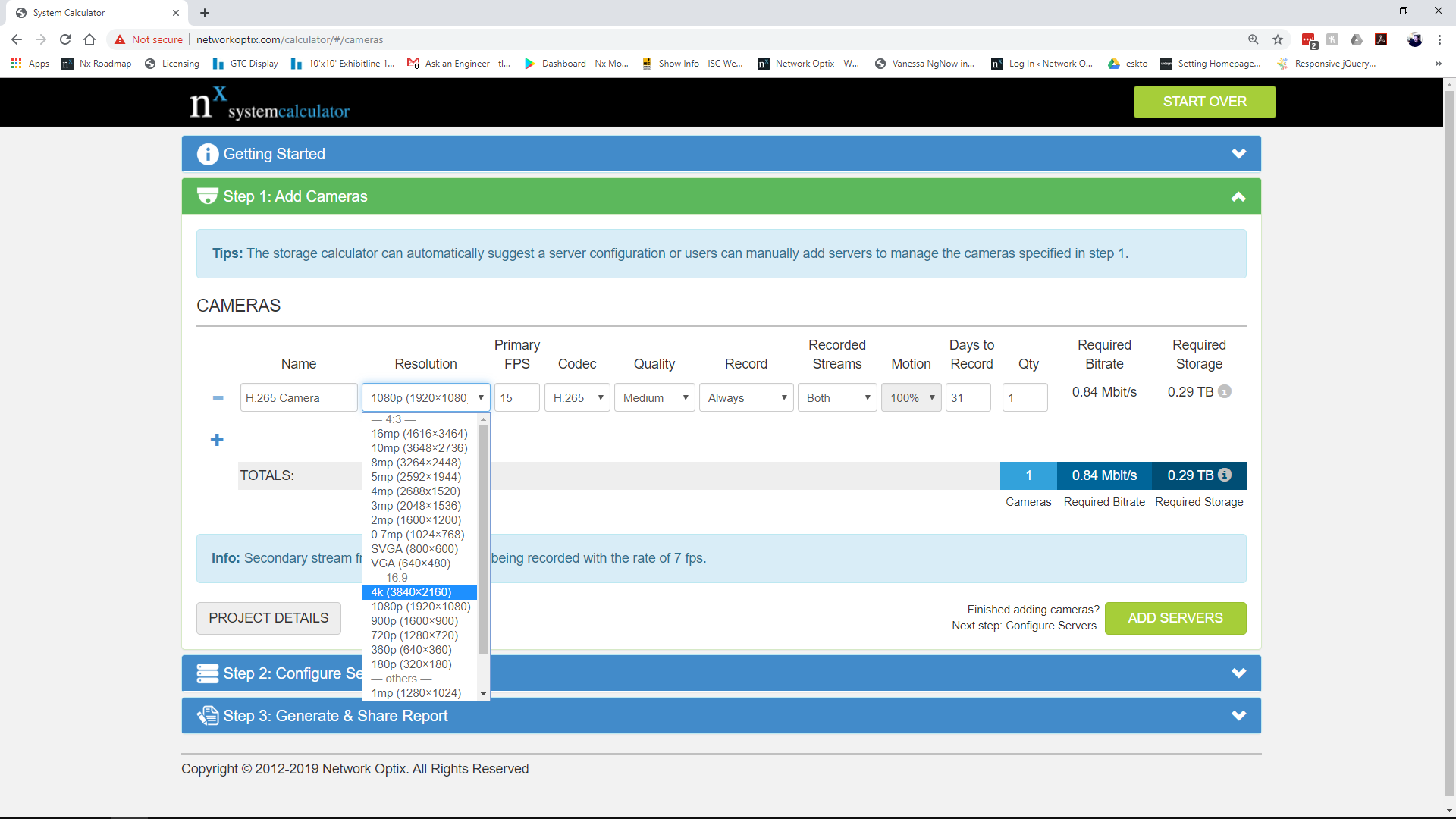Screen dimensions: 1456x819
Task: Select 4k (3840×2160) resolution option
Action: click(419, 592)
